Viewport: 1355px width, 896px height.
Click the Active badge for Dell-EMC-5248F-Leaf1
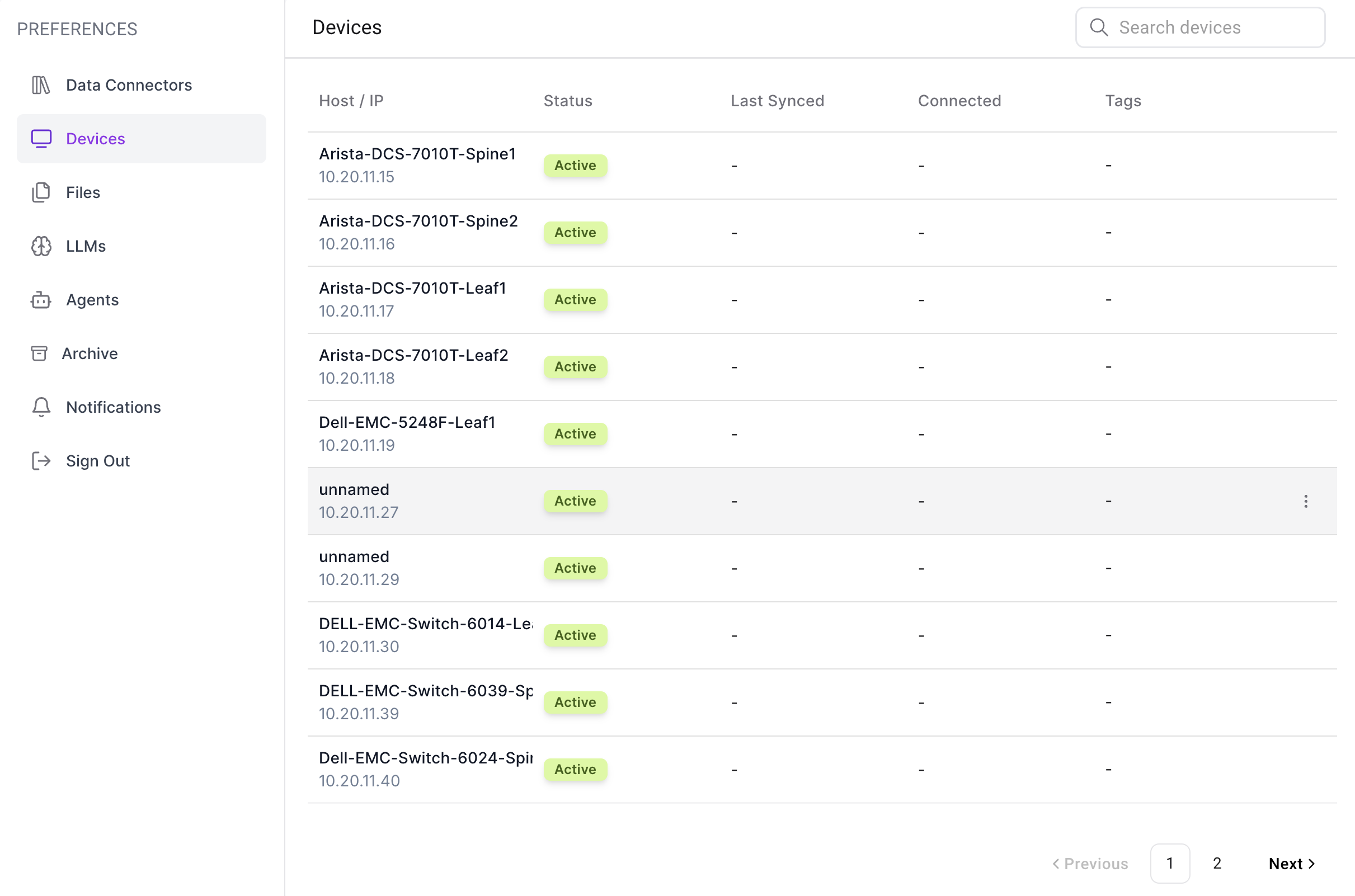tap(575, 433)
